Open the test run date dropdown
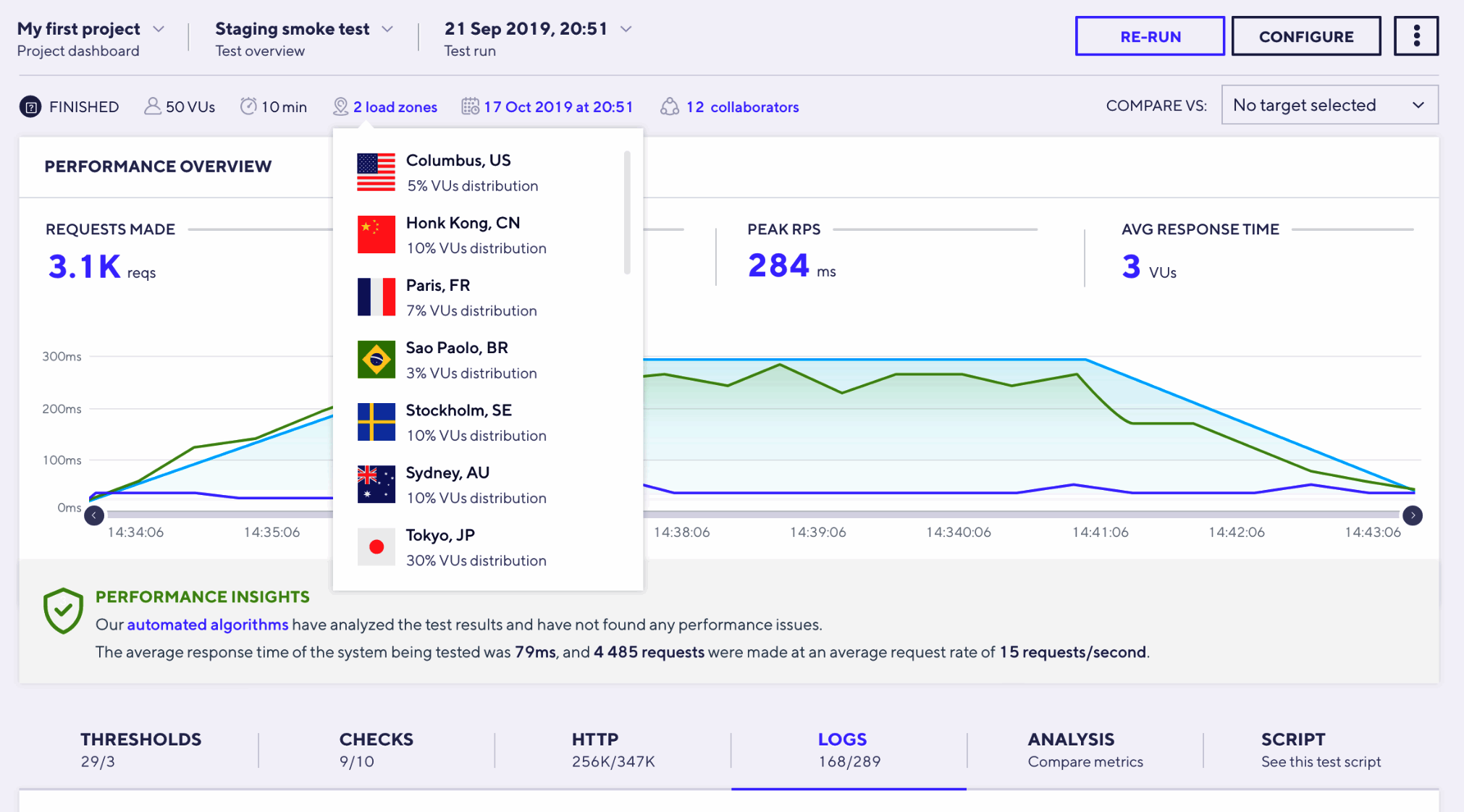This screenshot has width=1464, height=812. [x=626, y=29]
